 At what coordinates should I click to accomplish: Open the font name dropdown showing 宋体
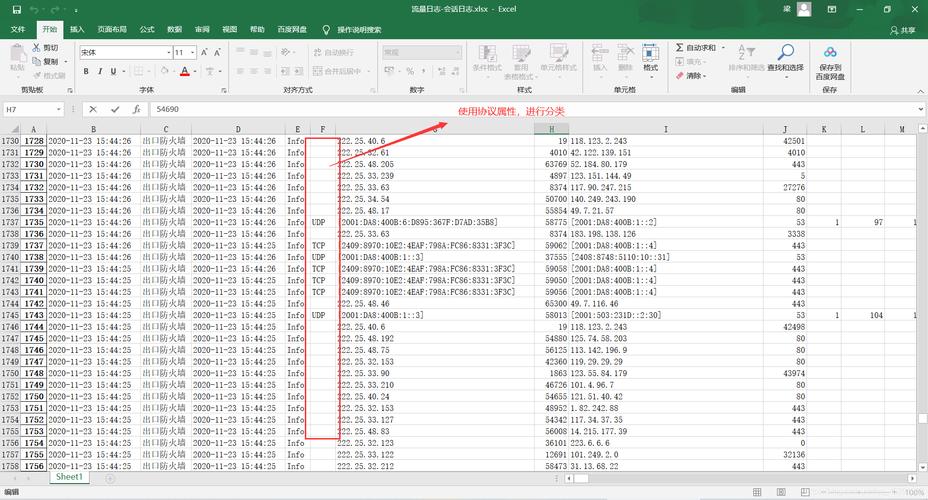tap(168, 53)
